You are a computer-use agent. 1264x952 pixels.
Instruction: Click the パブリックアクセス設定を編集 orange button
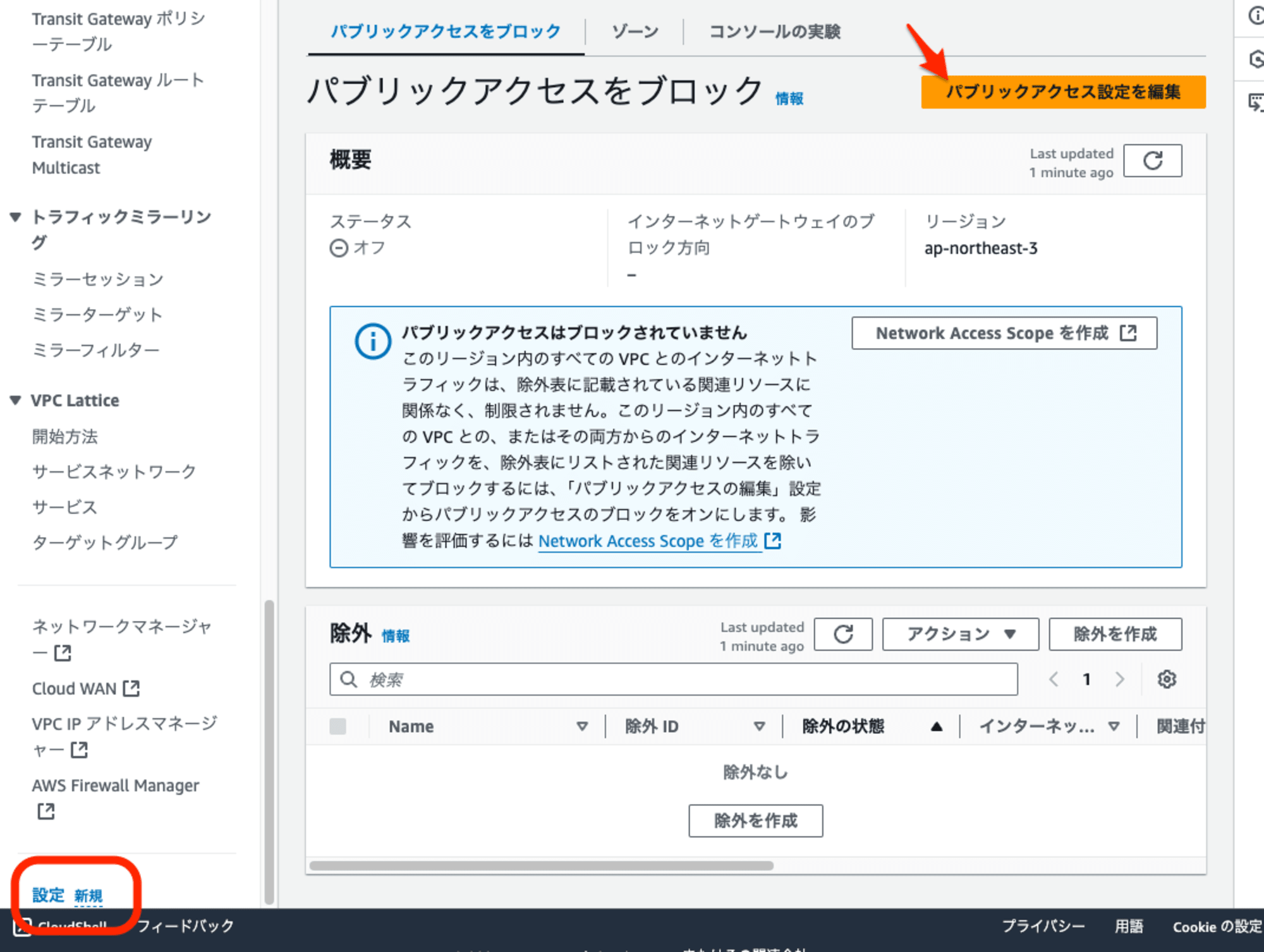click(x=1063, y=92)
